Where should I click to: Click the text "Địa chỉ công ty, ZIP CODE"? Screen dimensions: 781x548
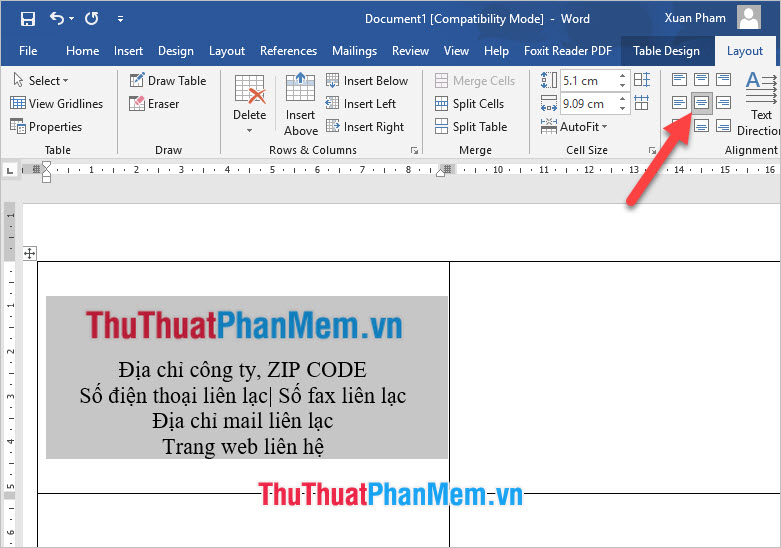tap(243, 370)
